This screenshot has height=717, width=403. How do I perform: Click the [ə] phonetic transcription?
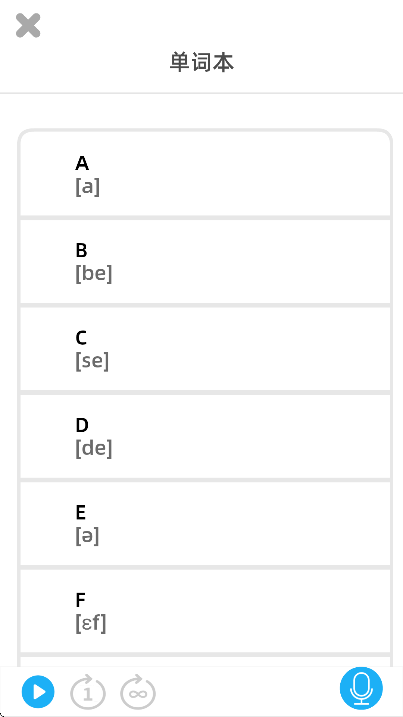coord(87,536)
